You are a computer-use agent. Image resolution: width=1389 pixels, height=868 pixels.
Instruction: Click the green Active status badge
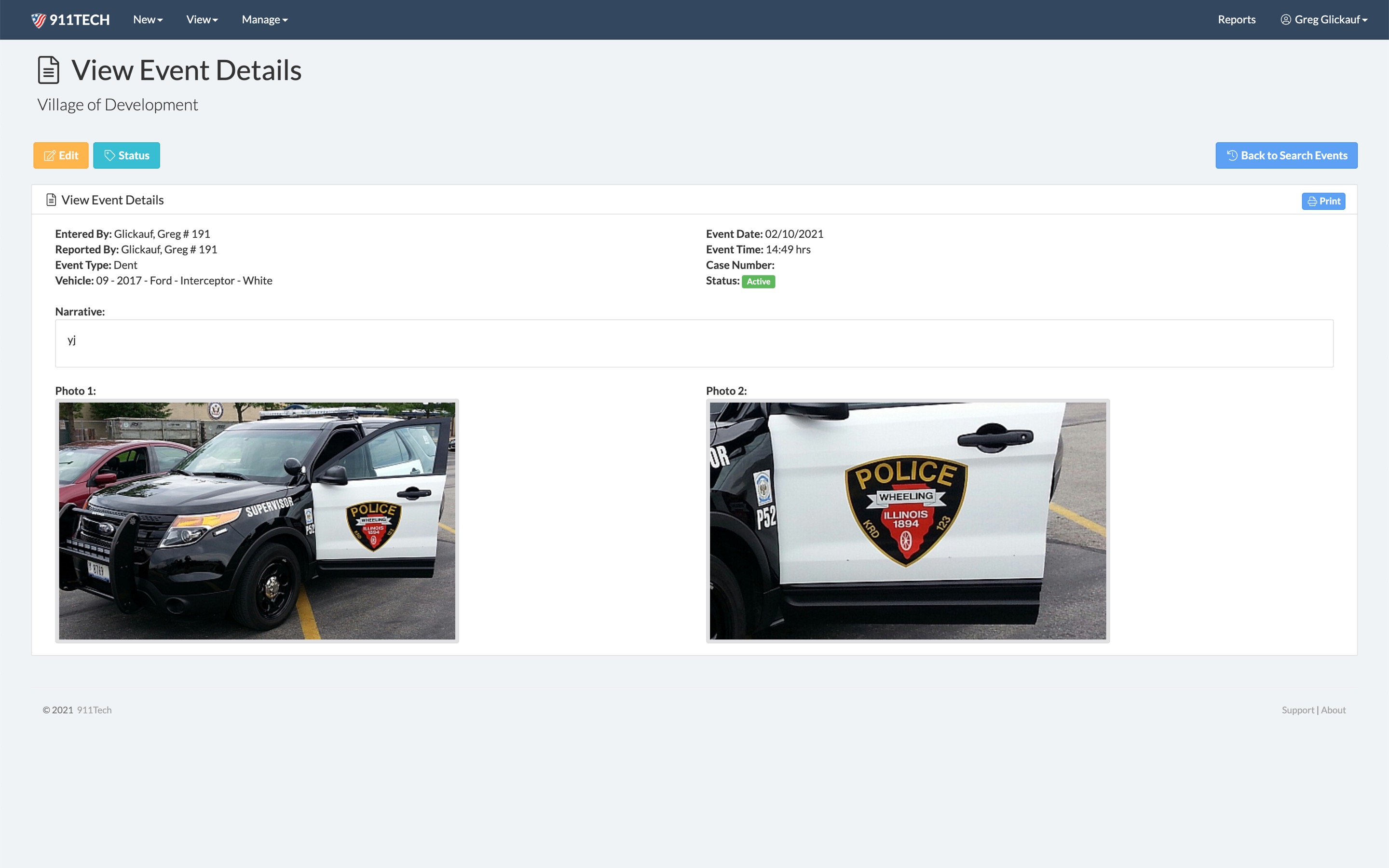click(758, 282)
